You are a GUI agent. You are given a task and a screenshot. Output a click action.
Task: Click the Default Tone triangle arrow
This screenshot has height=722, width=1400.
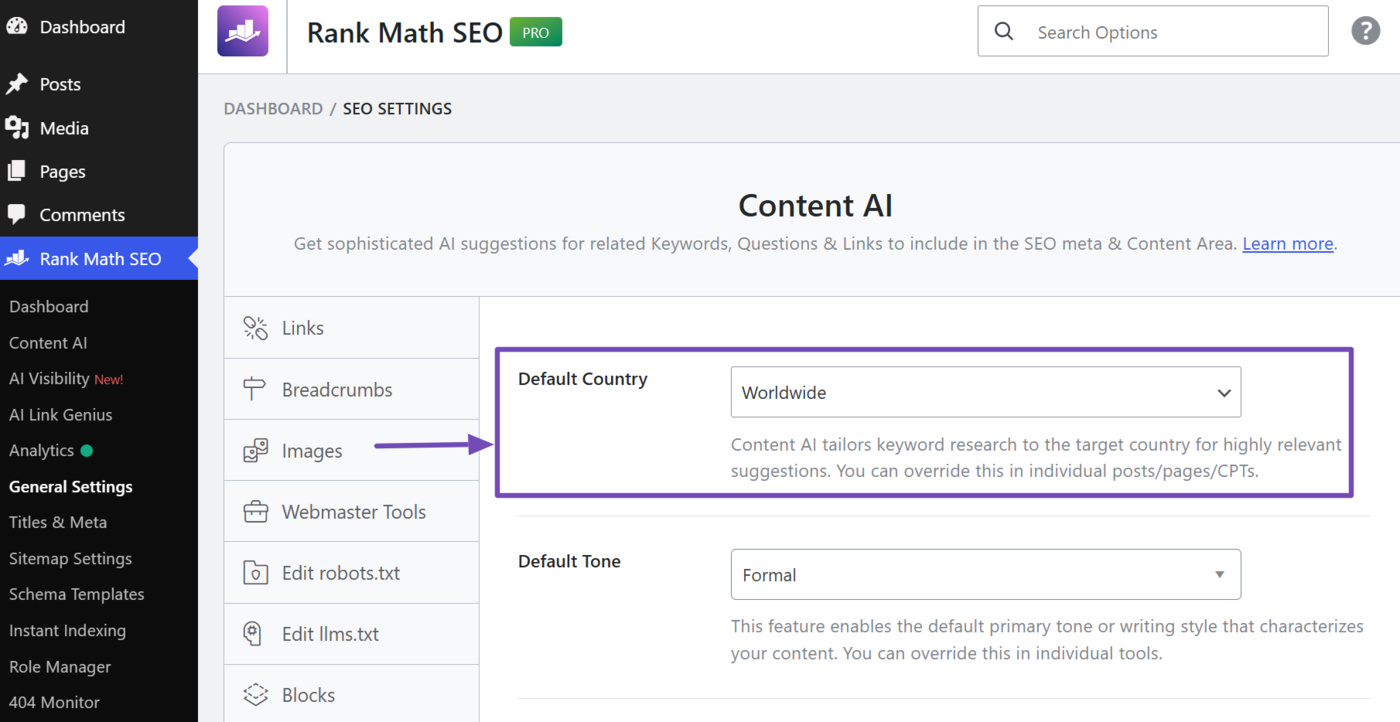pyautogui.click(x=1219, y=575)
